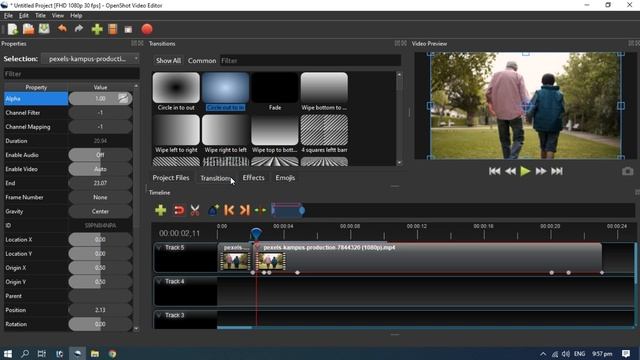Click the Redo arrow icon

79,29
